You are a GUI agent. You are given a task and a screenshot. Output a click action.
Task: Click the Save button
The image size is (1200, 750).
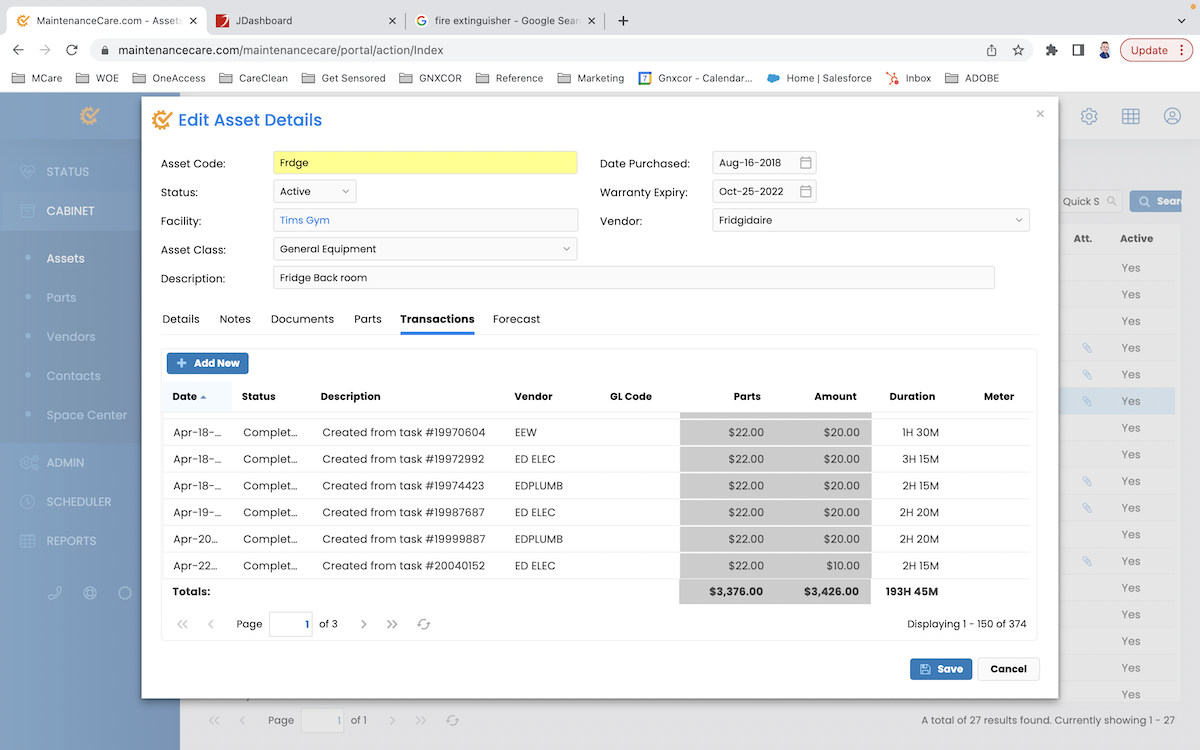pos(940,668)
